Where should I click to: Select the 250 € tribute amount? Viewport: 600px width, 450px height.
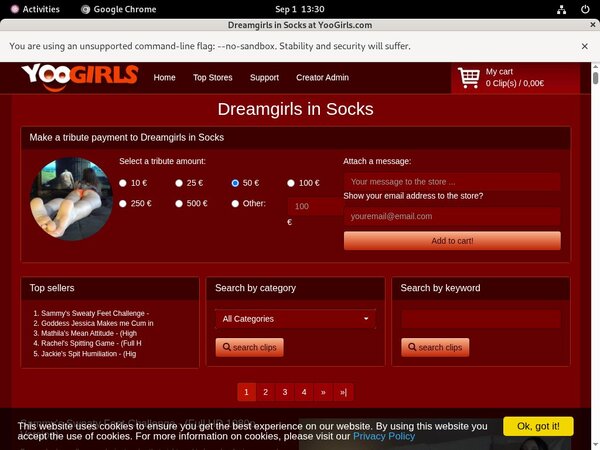[x=123, y=203]
